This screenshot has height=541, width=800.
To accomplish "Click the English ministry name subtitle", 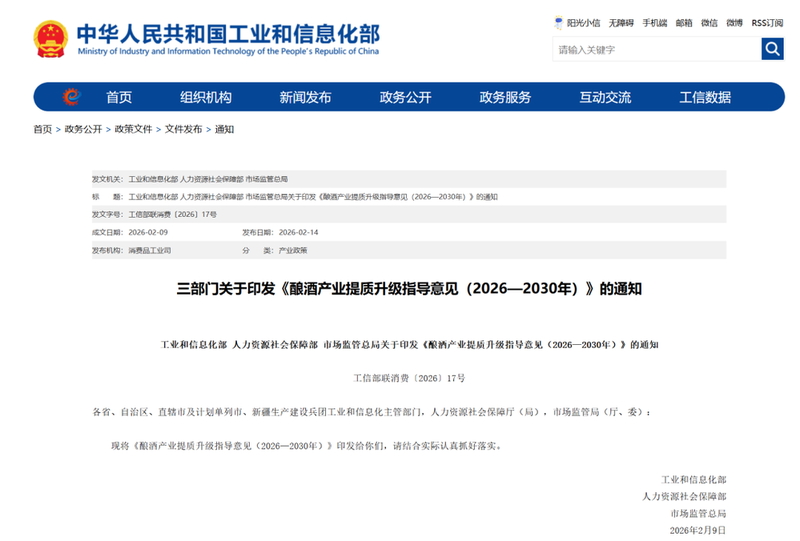I will (229, 51).
